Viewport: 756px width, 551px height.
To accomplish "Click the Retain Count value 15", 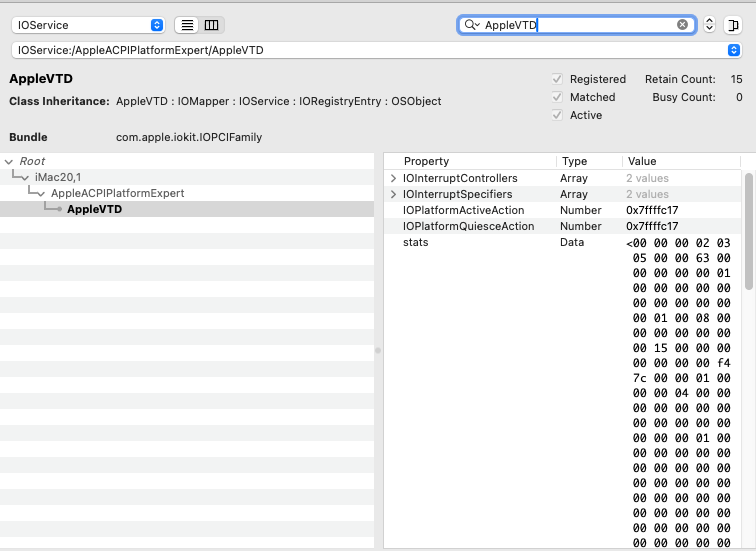I will tap(736, 79).
